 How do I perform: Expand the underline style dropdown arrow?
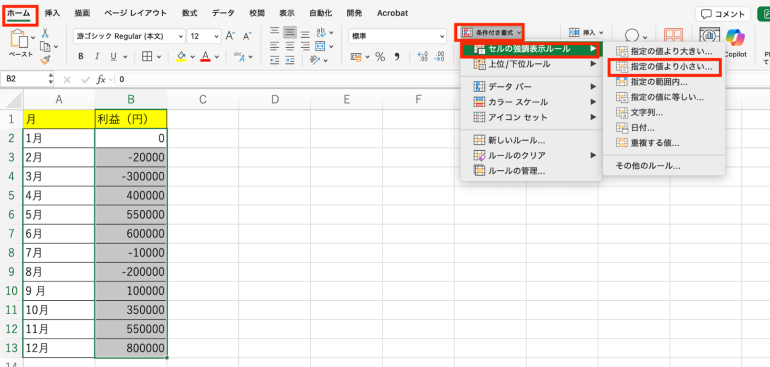click(x=124, y=57)
